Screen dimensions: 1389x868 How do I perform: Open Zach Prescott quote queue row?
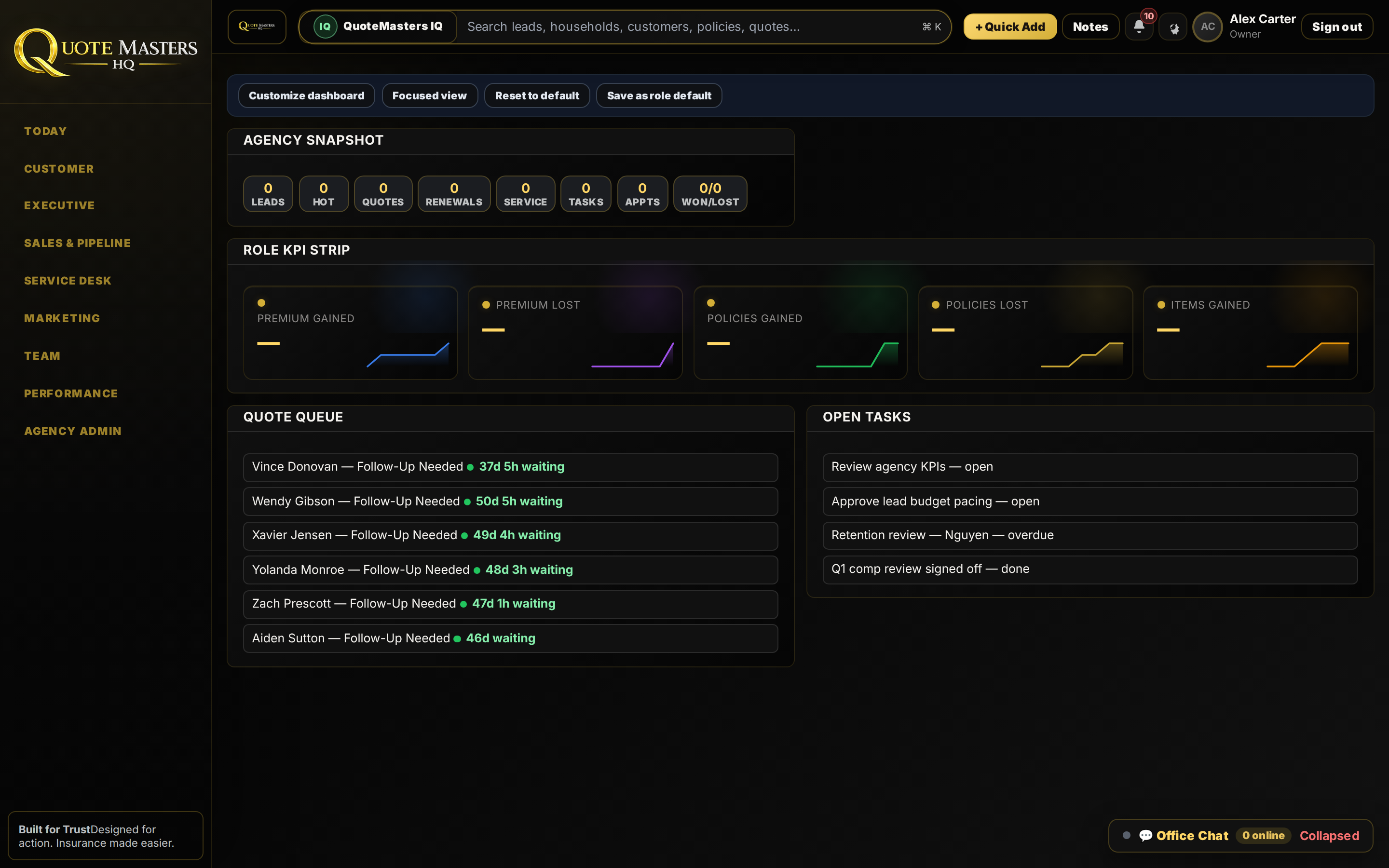click(510, 604)
